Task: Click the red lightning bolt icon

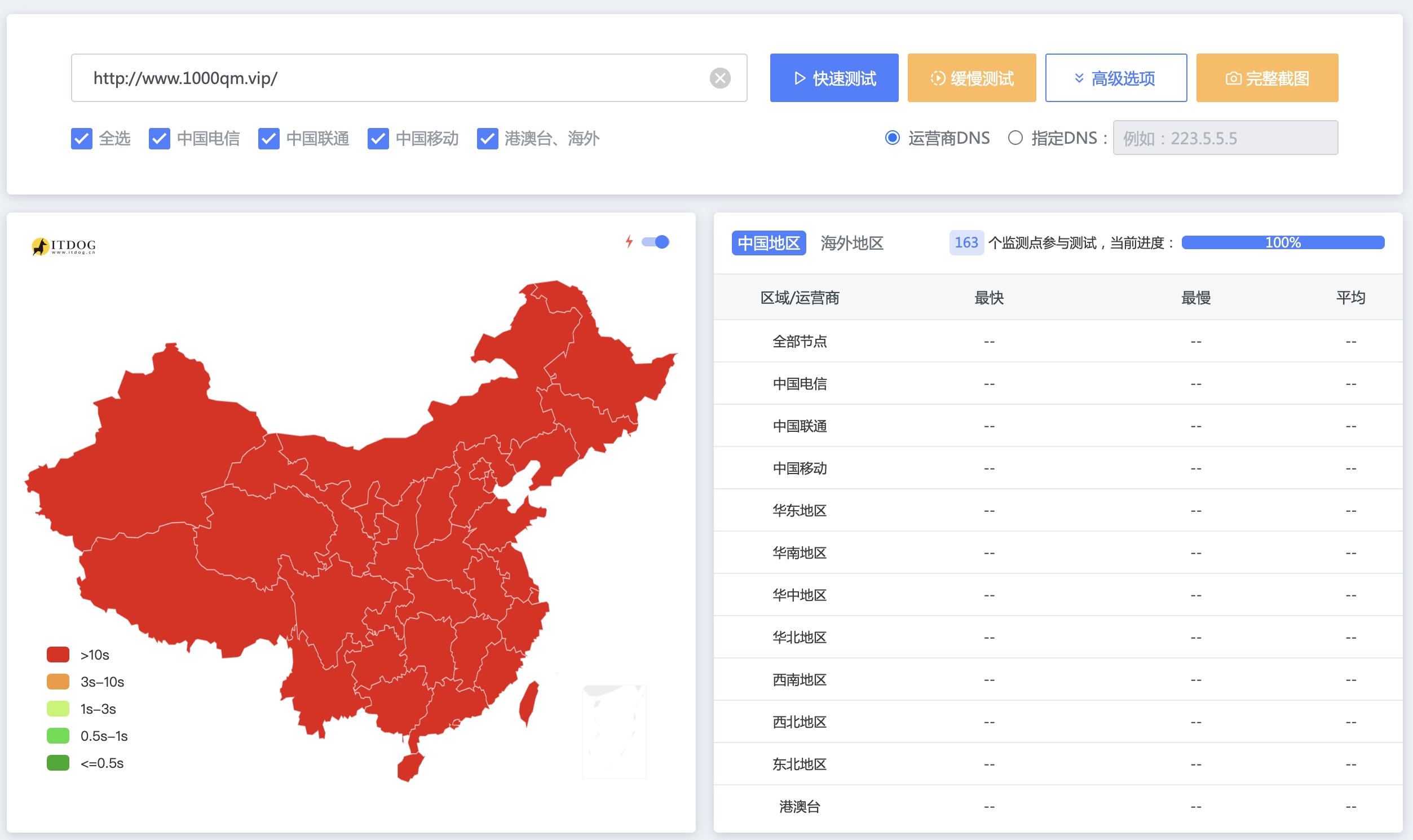Action: 629,242
